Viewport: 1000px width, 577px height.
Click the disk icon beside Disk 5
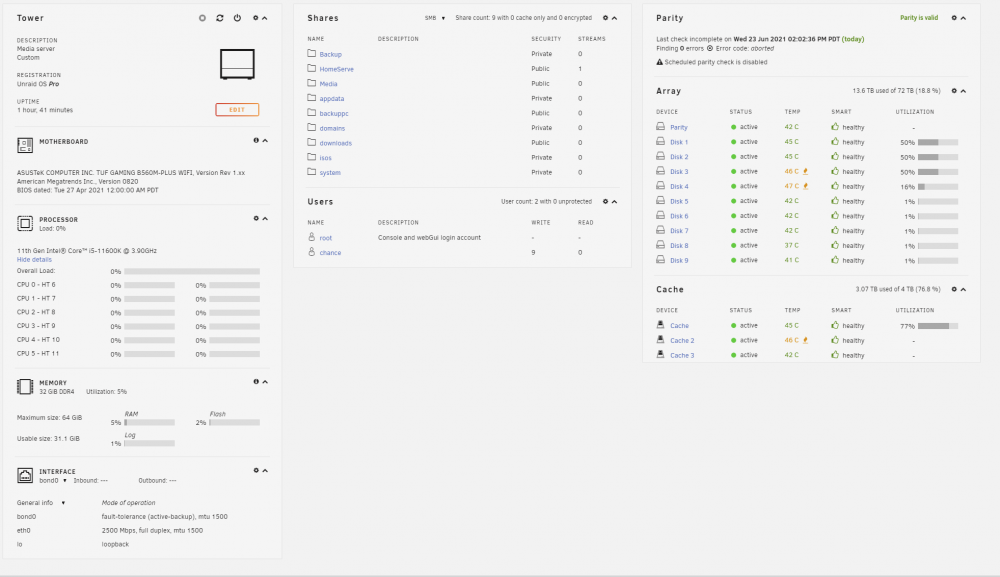(660, 200)
